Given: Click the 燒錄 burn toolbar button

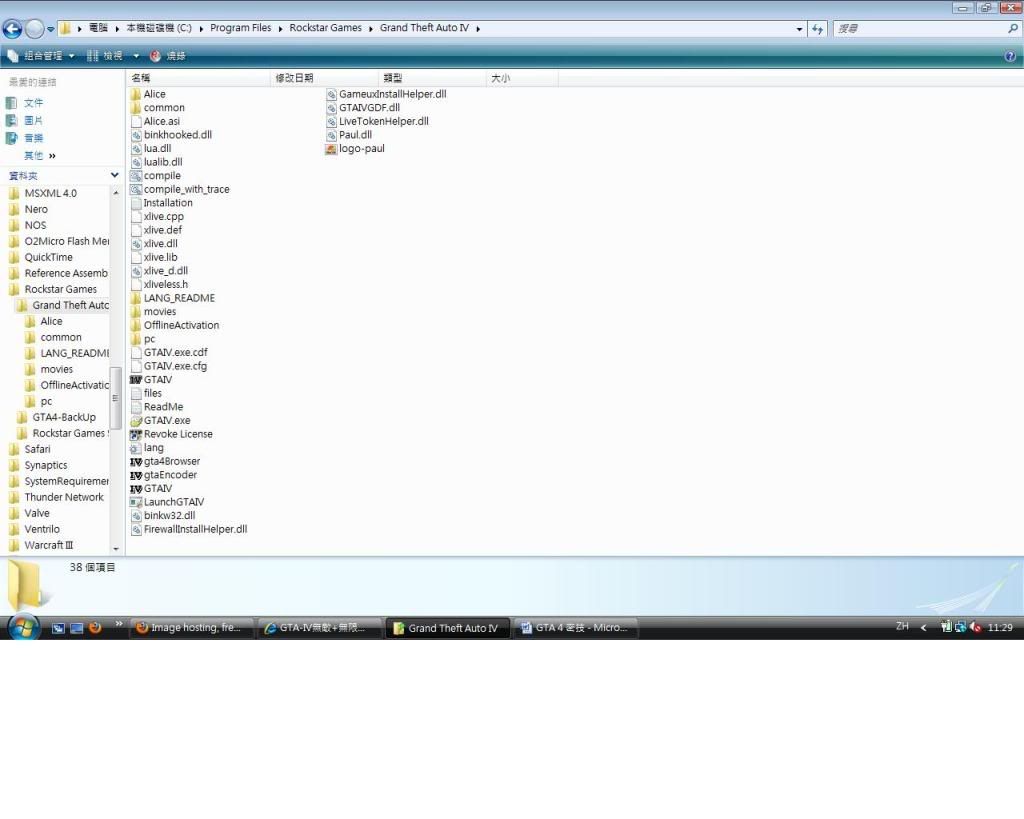Looking at the screenshot, I should 168,56.
